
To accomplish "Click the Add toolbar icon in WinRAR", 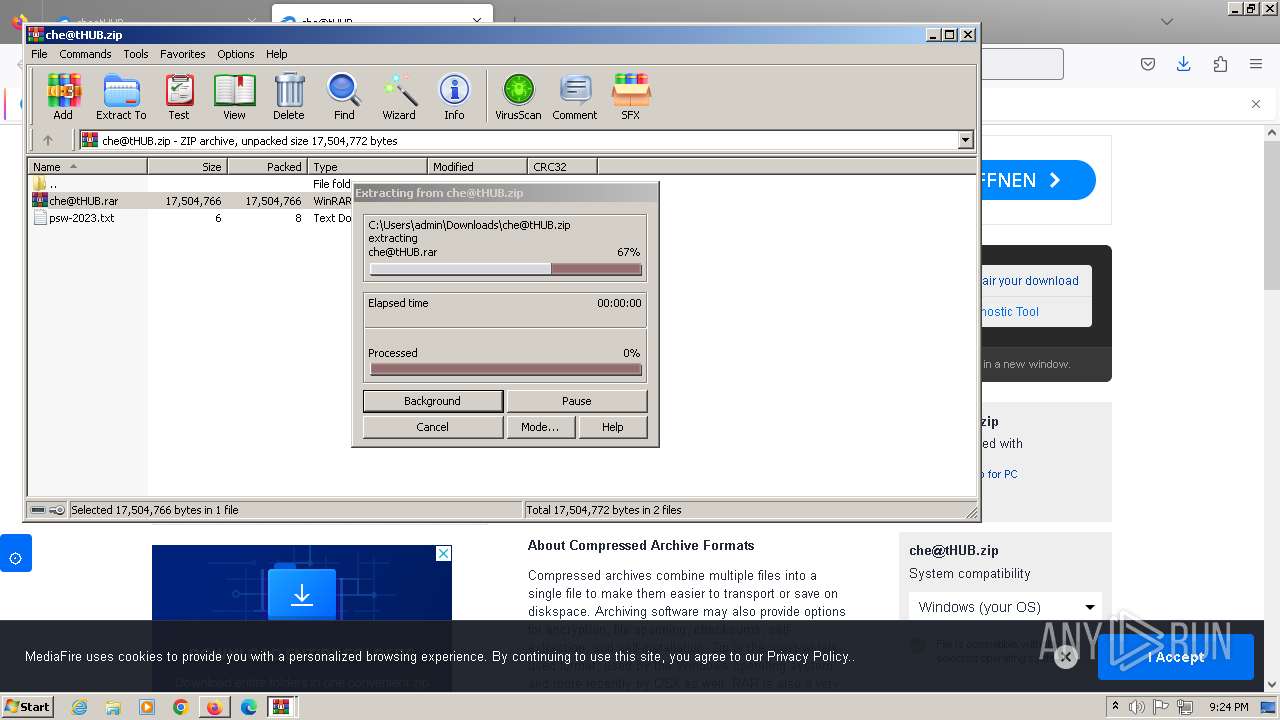I will [x=63, y=97].
